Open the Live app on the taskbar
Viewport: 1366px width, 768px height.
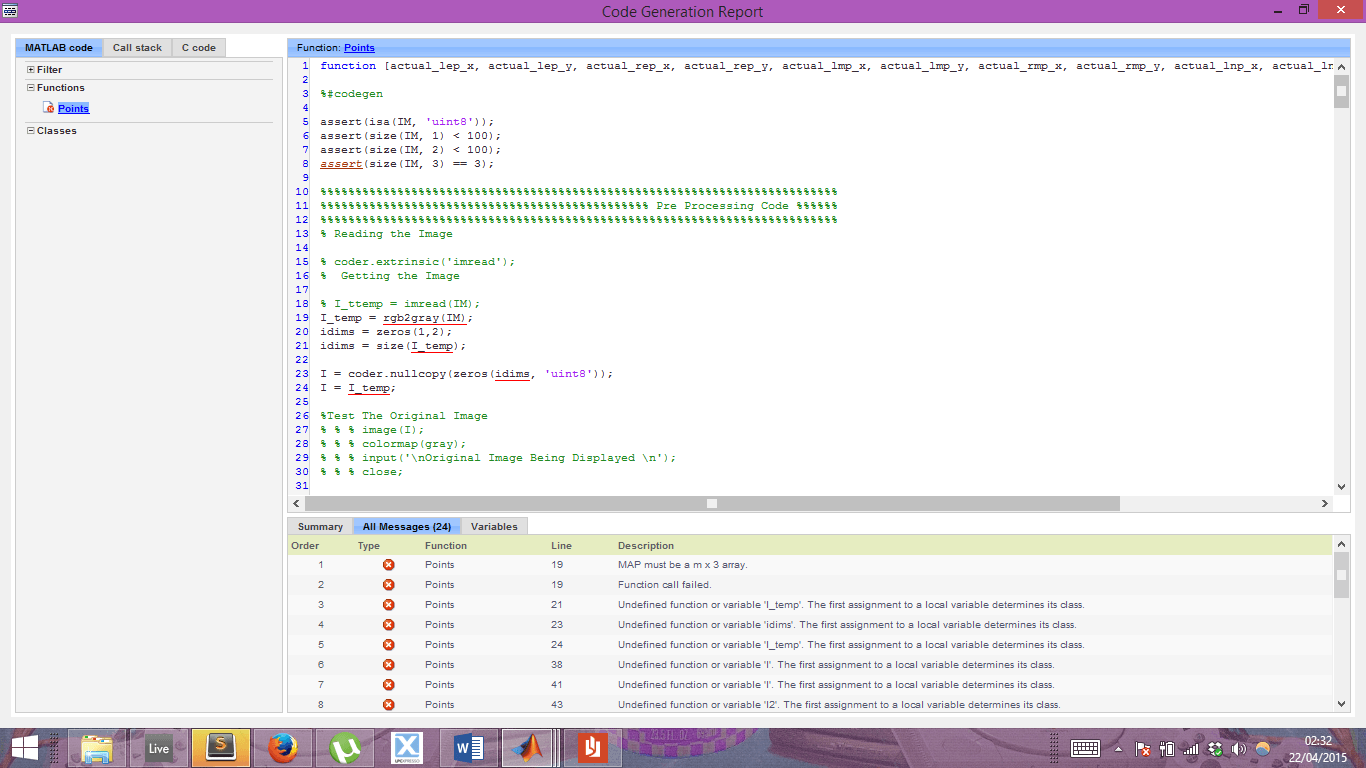coord(158,748)
